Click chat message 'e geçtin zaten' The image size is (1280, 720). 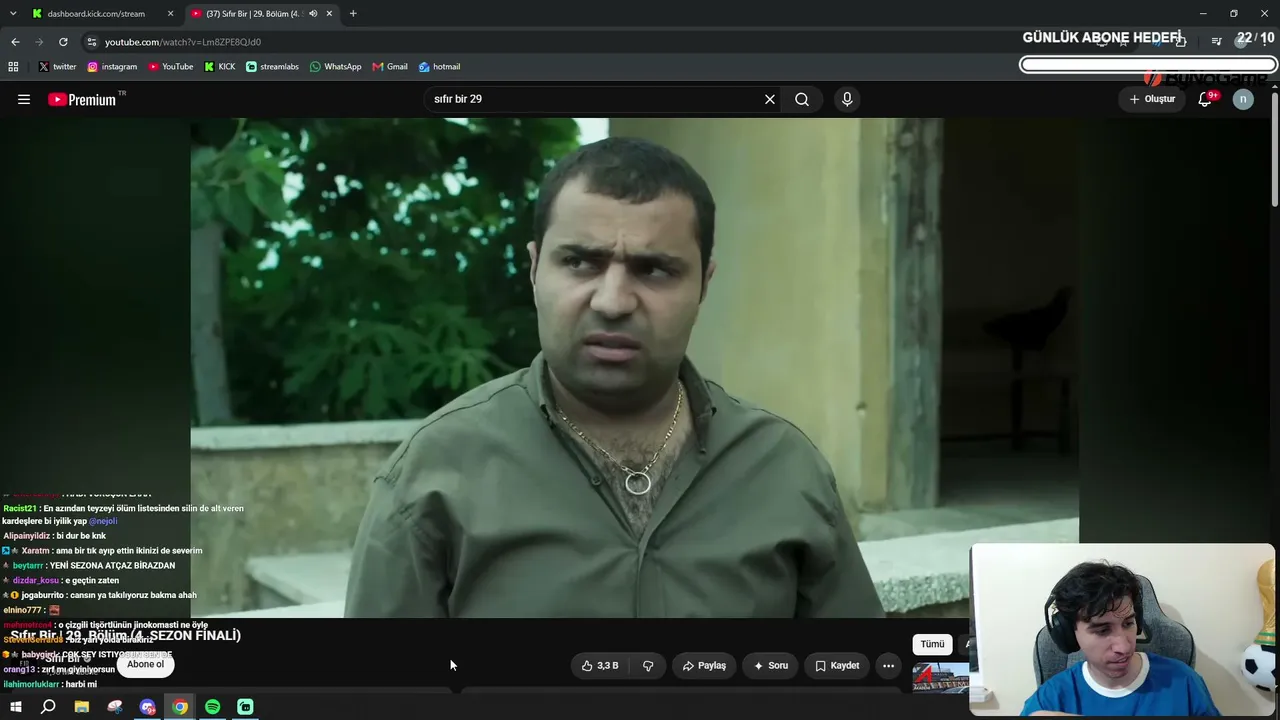pyautogui.click(x=91, y=581)
